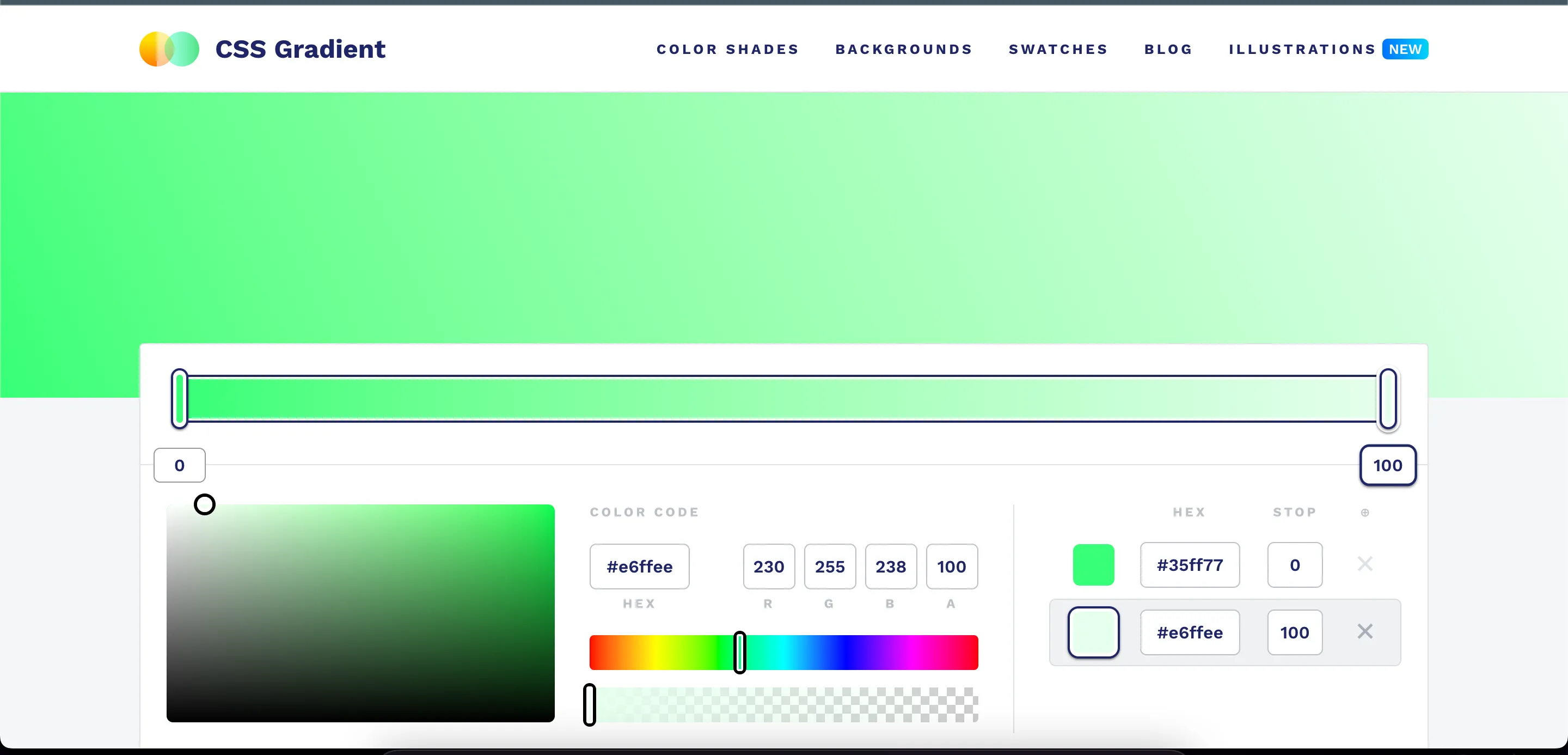Delete the #35ff77 color stop
Image resolution: width=1568 pixels, height=755 pixels.
1365,564
